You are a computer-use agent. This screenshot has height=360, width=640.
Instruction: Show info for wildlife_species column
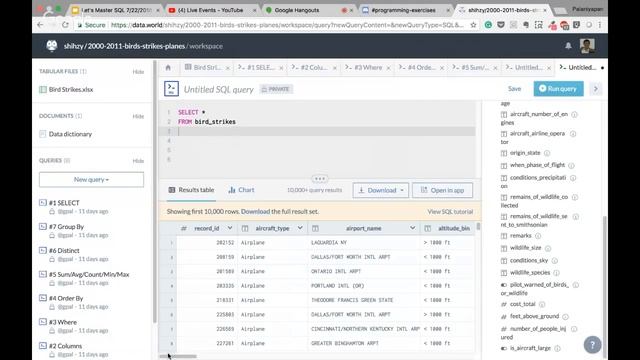[556, 273]
